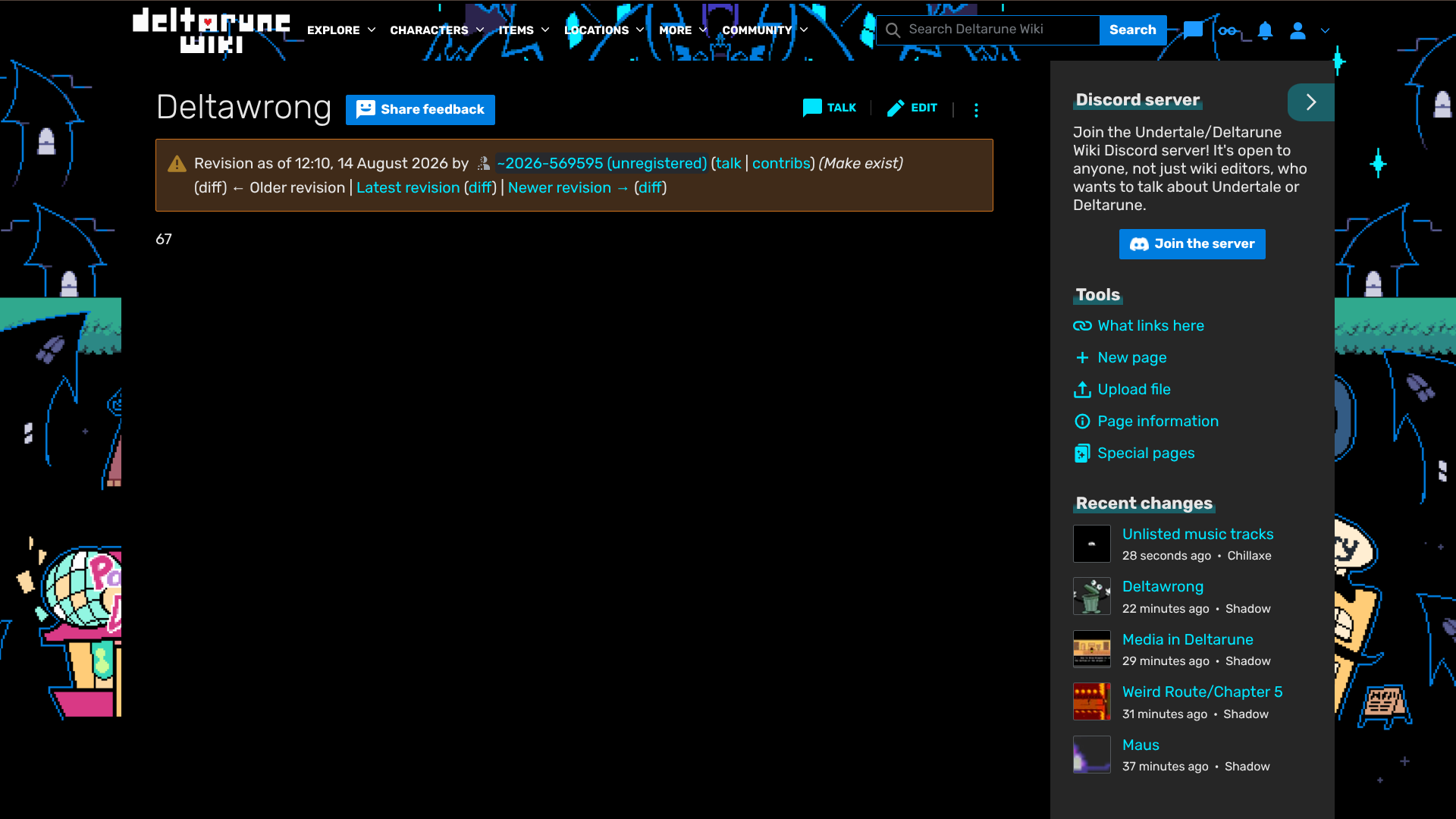Click the Deltawrong recent change thumbnail
The width and height of the screenshot is (1456, 819).
coord(1092,596)
